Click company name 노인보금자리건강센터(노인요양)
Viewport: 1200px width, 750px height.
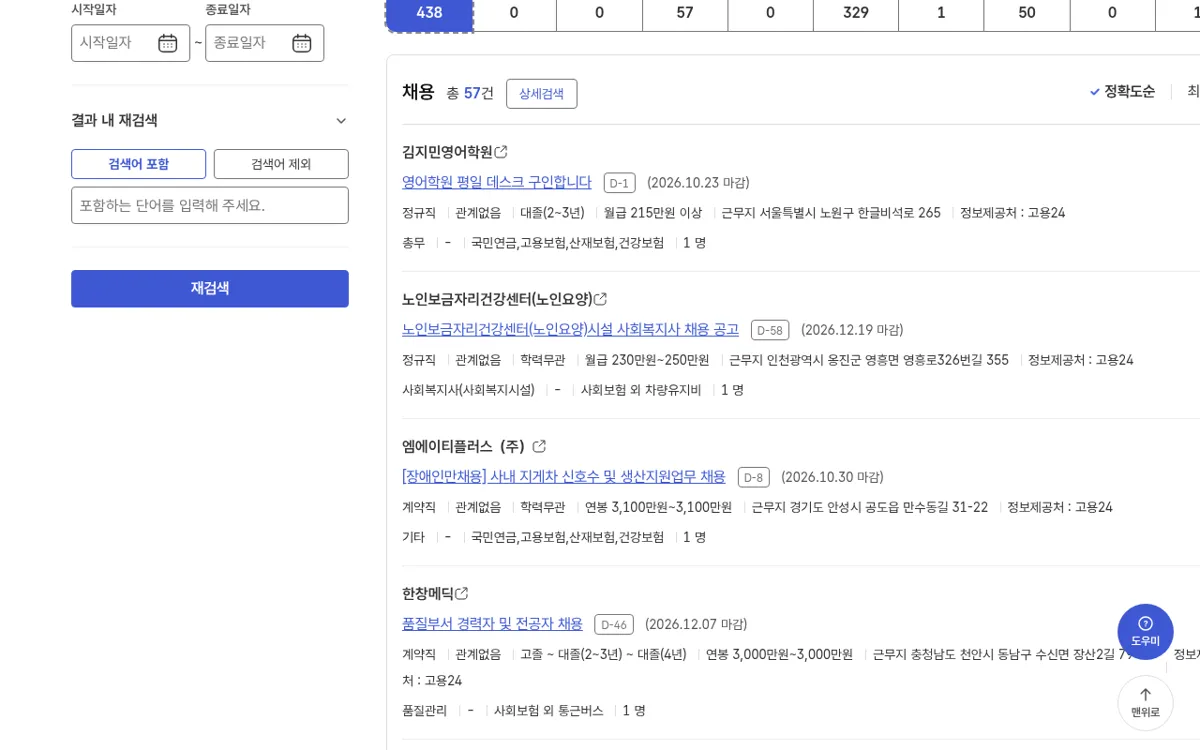pos(497,299)
